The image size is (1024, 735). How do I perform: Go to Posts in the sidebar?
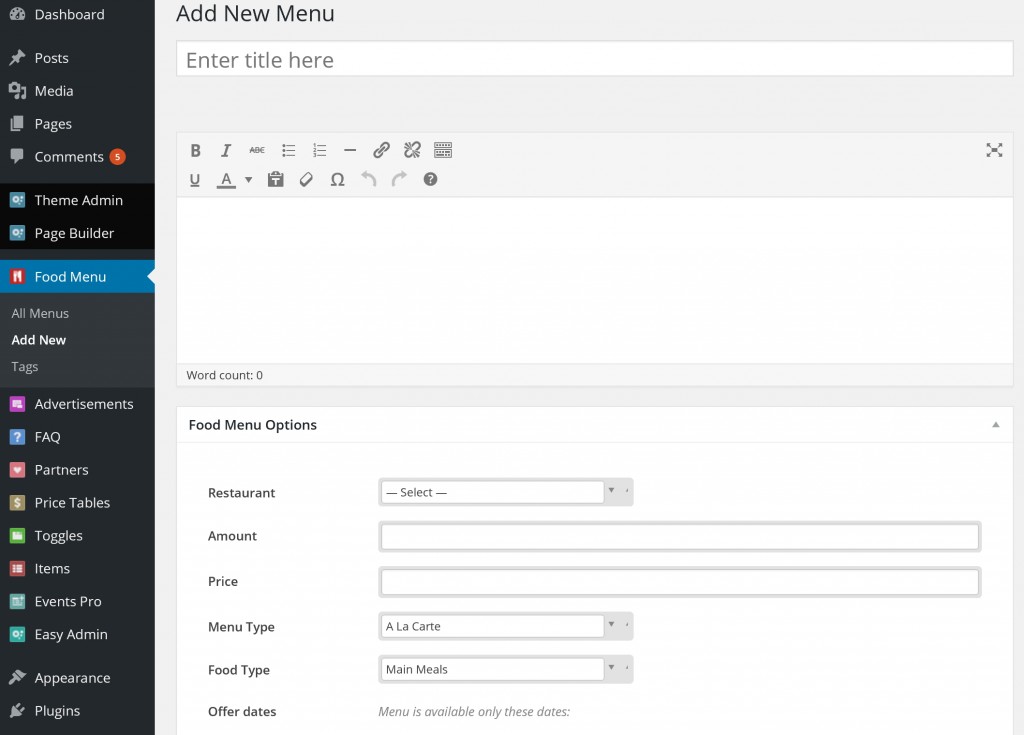click(x=77, y=58)
